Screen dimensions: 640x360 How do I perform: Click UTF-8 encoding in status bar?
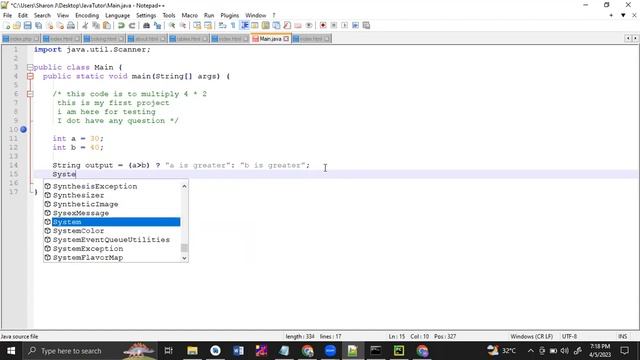tap(569, 336)
